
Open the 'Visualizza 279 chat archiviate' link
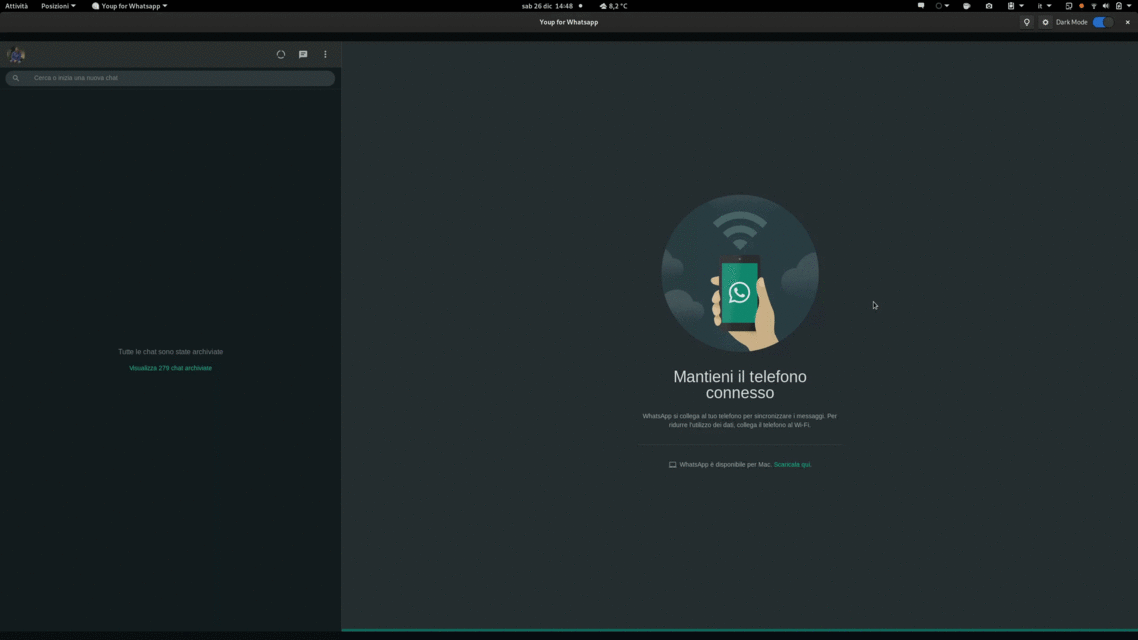point(171,368)
